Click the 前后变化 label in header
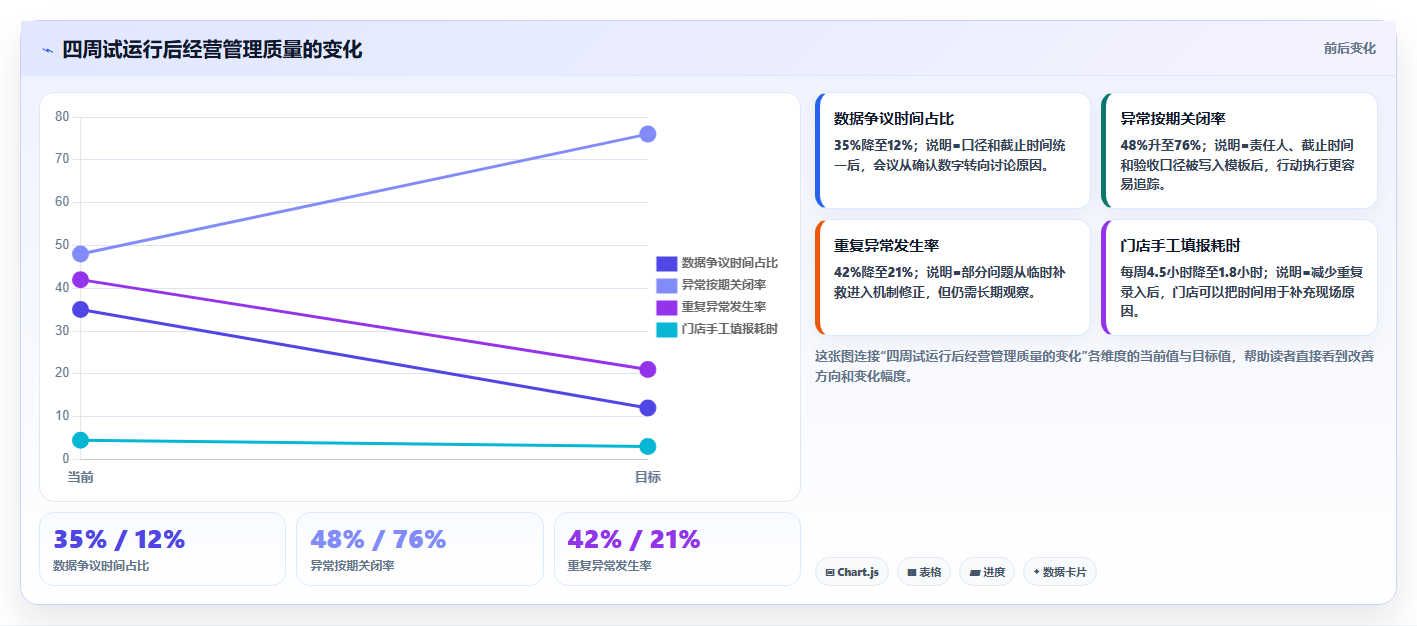The width and height of the screenshot is (1417, 626). (x=1349, y=48)
